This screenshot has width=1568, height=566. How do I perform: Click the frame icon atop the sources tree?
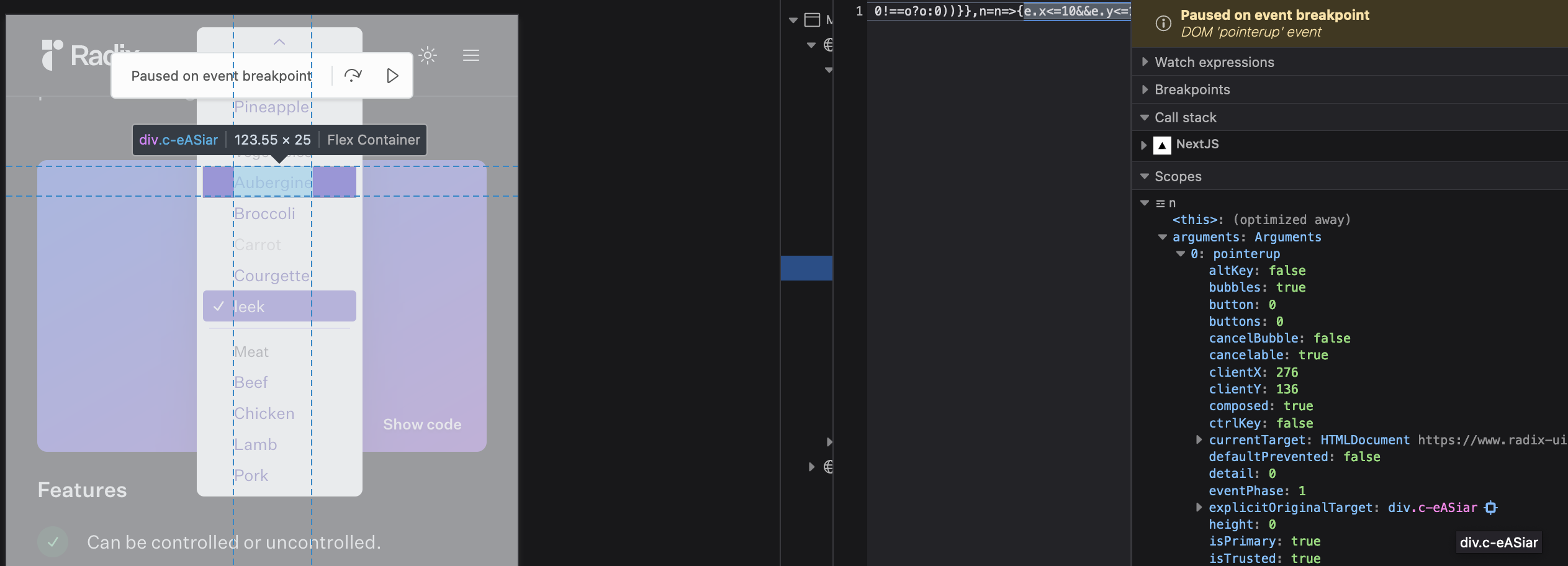(x=813, y=19)
